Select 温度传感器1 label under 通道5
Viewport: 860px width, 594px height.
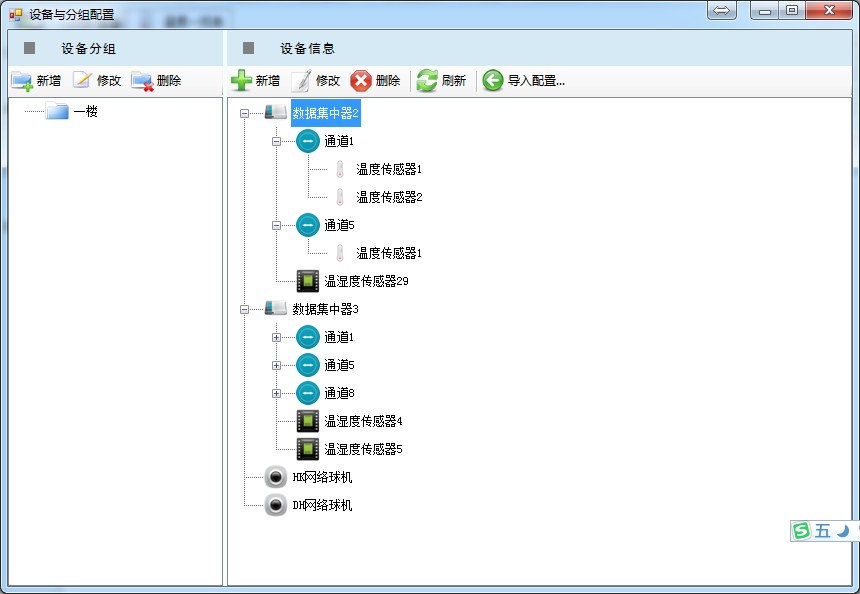coord(389,253)
